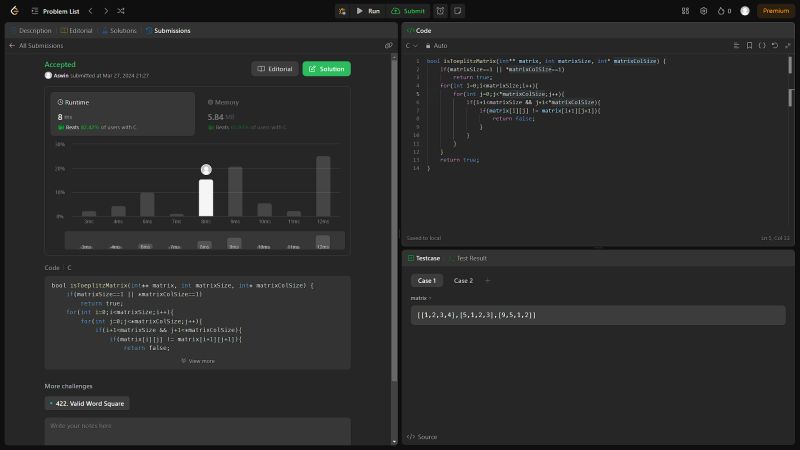Open the layout manager icon

point(685,11)
